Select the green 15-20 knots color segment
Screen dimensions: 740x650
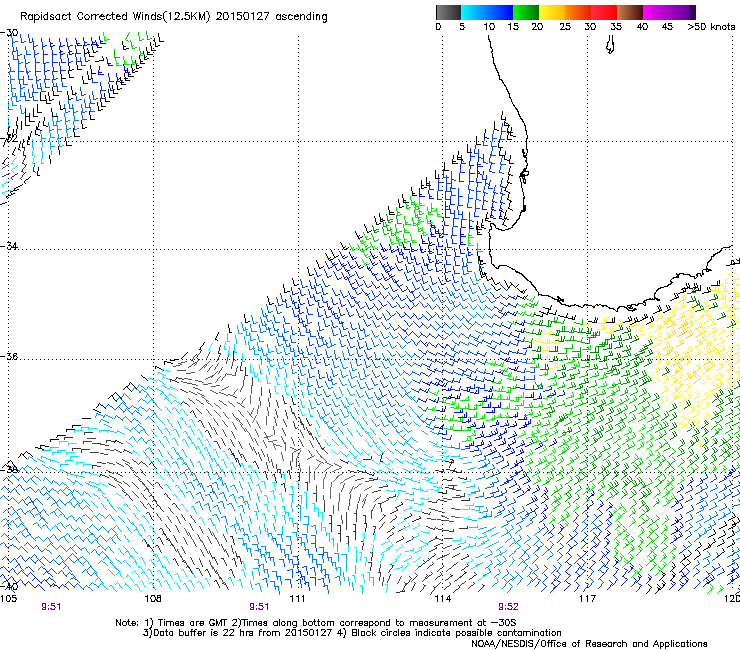(x=526, y=12)
